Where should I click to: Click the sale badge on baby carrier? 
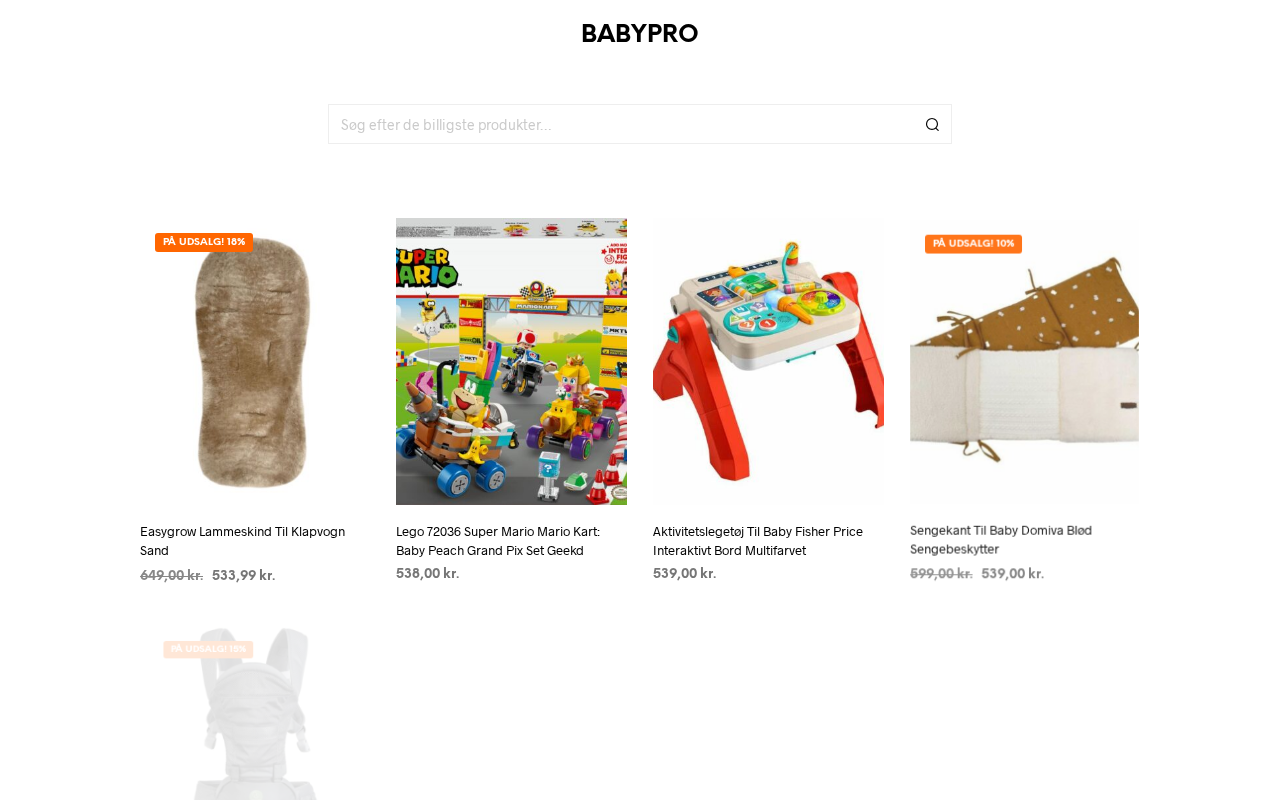click(x=208, y=649)
